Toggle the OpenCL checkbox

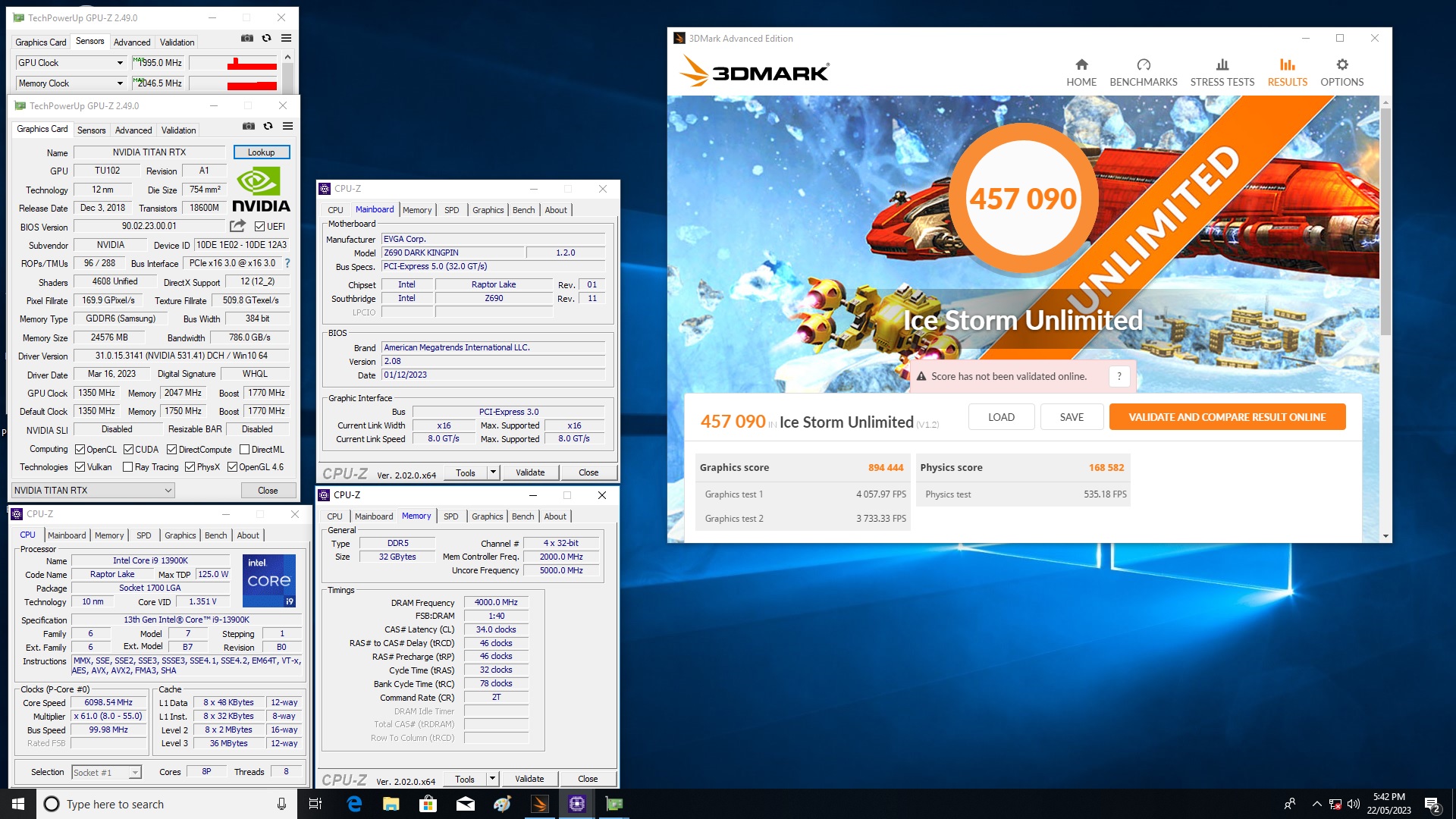(80, 450)
